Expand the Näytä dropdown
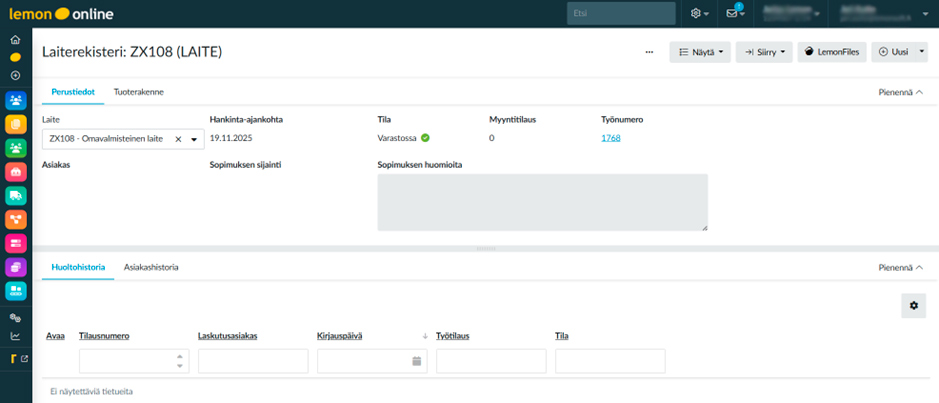The image size is (939, 403). [700, 52]
